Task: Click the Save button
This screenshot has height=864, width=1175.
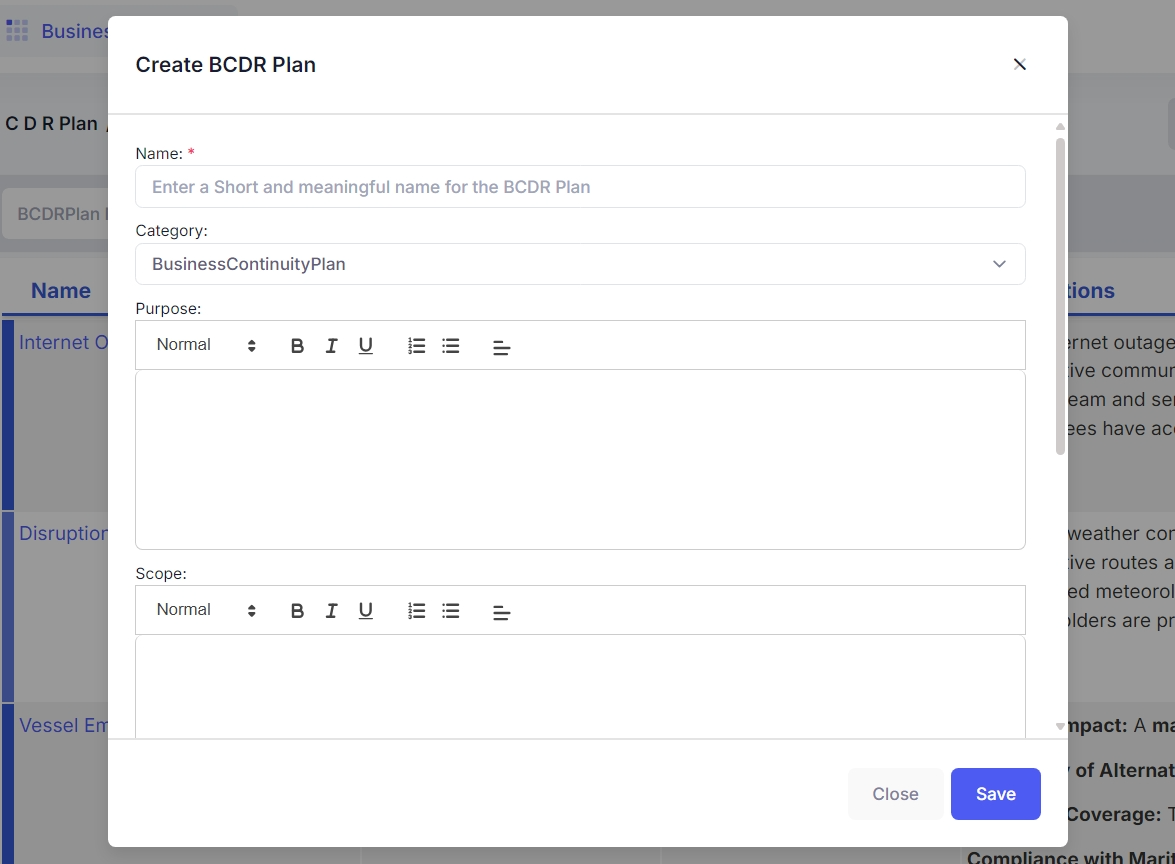Action: point(995,794)
